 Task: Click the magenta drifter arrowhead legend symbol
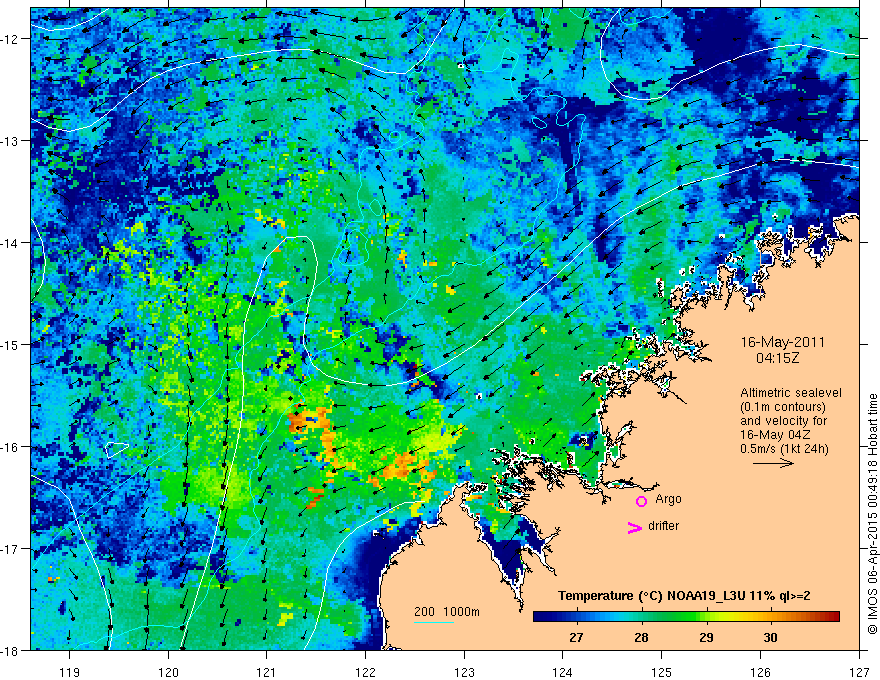[x=634, y=527]
